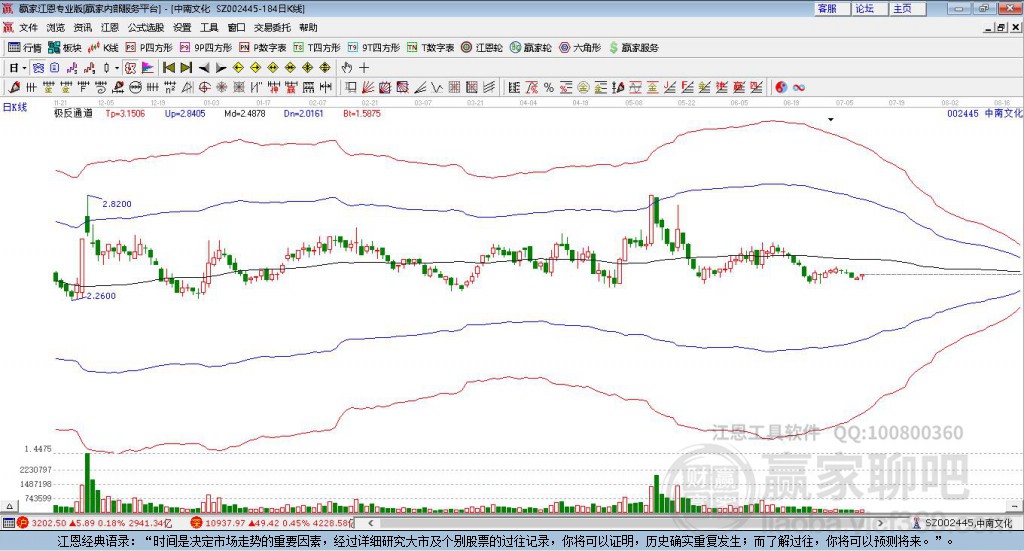Click the red-blue yin-yang icon

(x=781, y=87)
